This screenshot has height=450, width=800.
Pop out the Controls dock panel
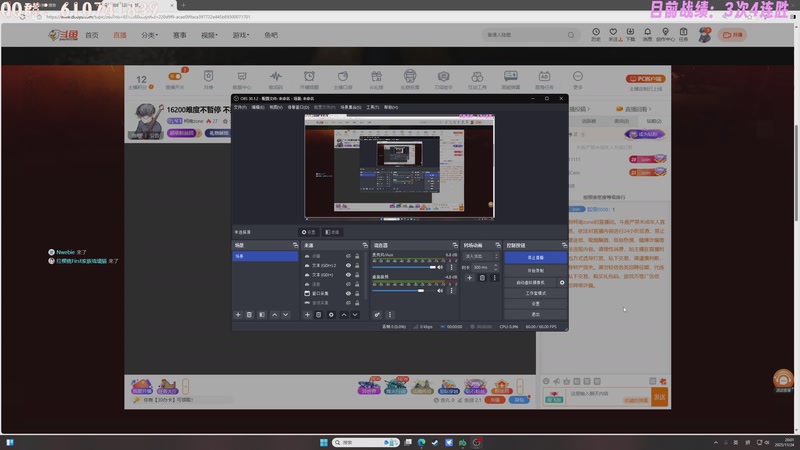coord(564,245)
